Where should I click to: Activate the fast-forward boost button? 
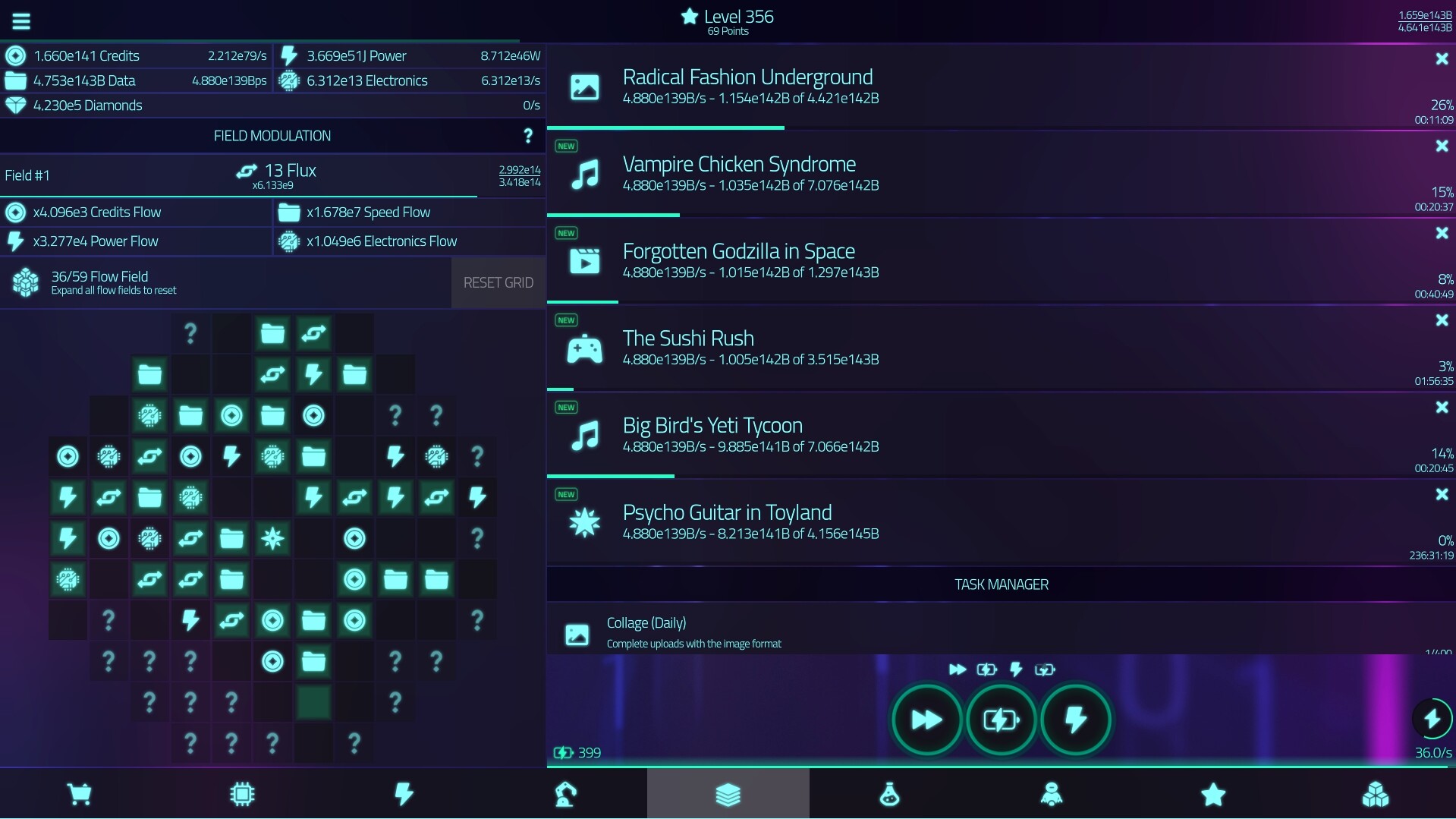[x=926, y=720]
